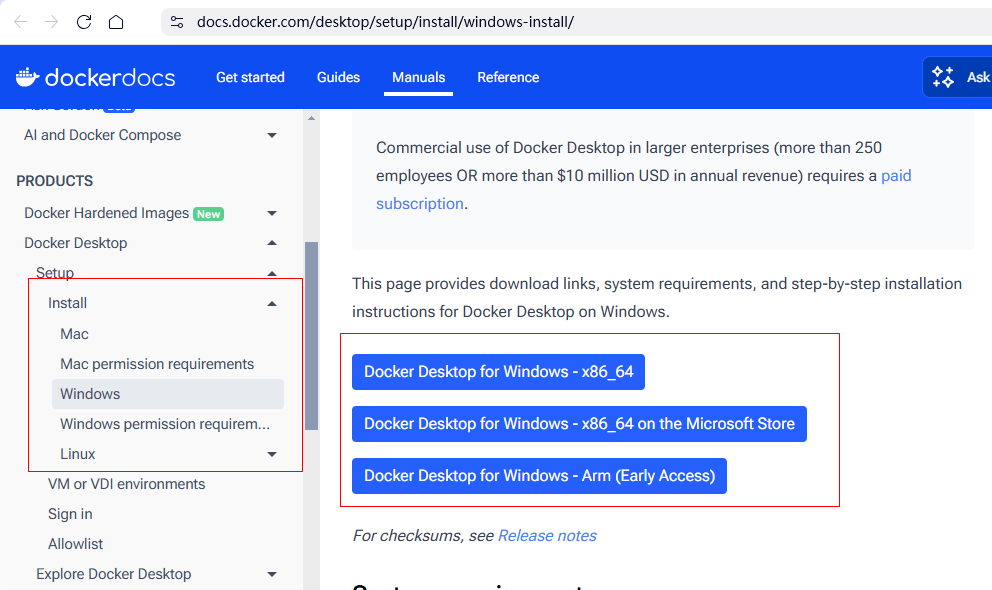Open x86_64 on the Microsoft Store button

tap(580, 424)
